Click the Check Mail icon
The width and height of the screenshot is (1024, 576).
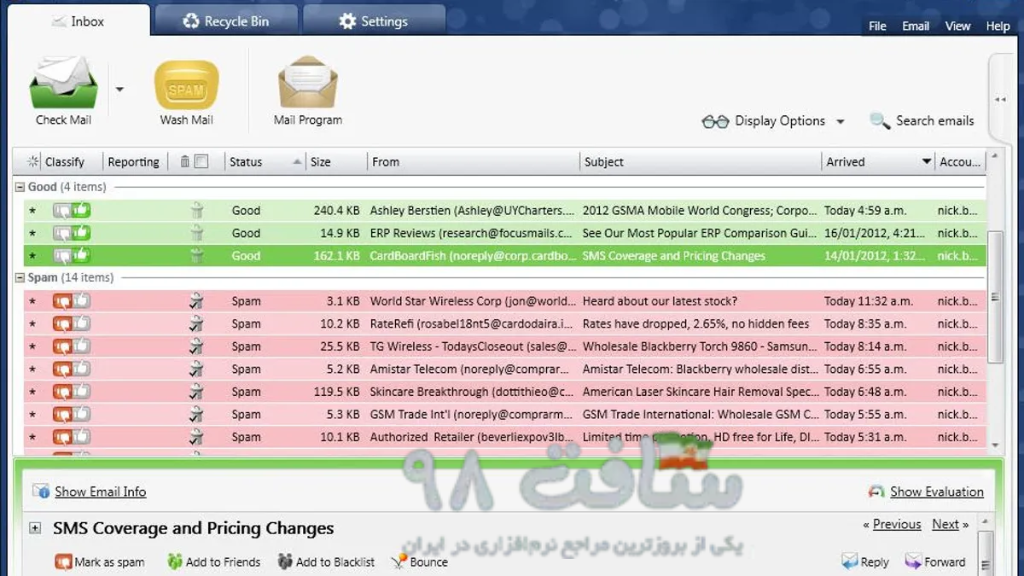(63, 82)
